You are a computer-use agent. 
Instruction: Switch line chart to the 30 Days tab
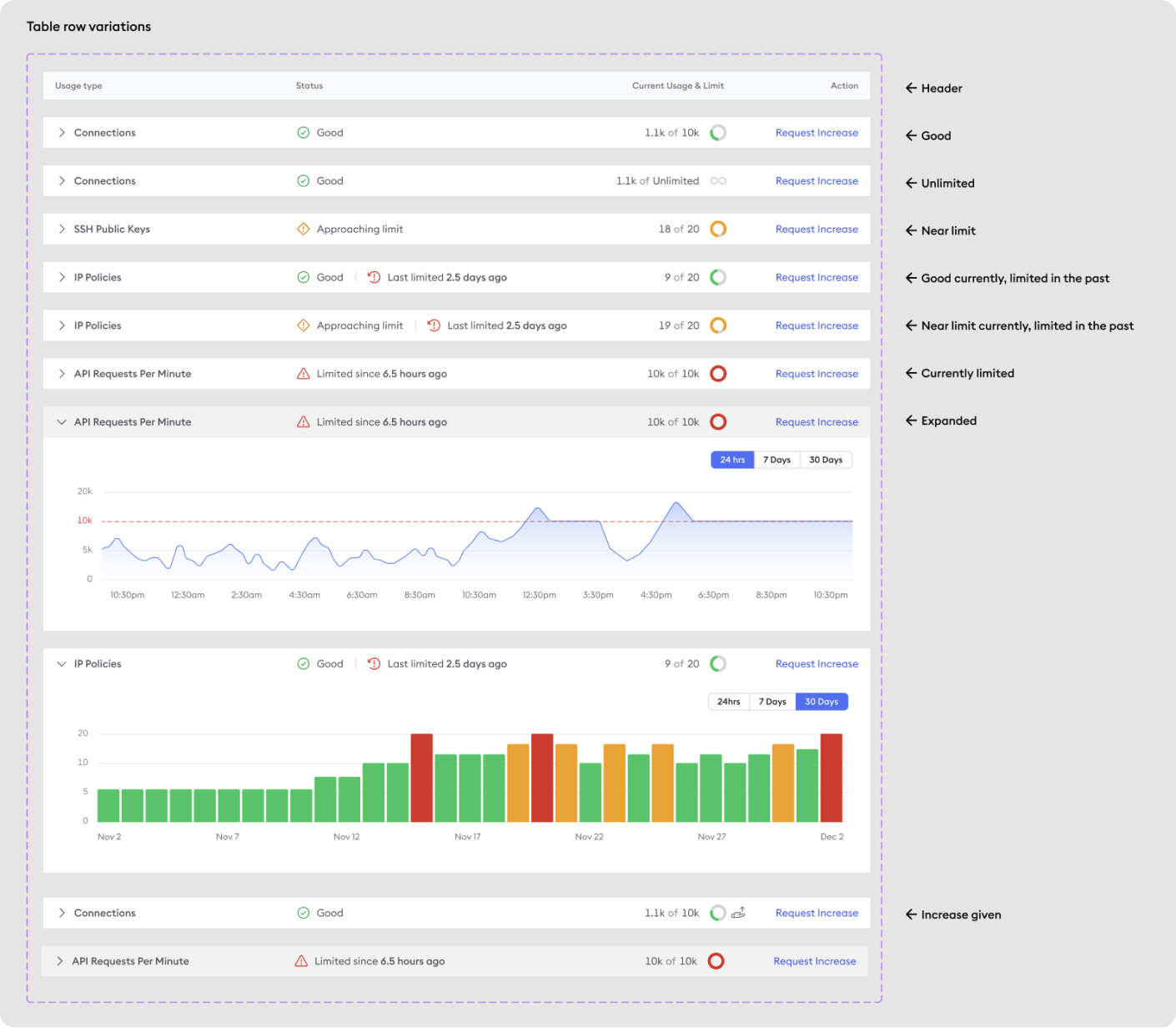click(x=826, y=460)
